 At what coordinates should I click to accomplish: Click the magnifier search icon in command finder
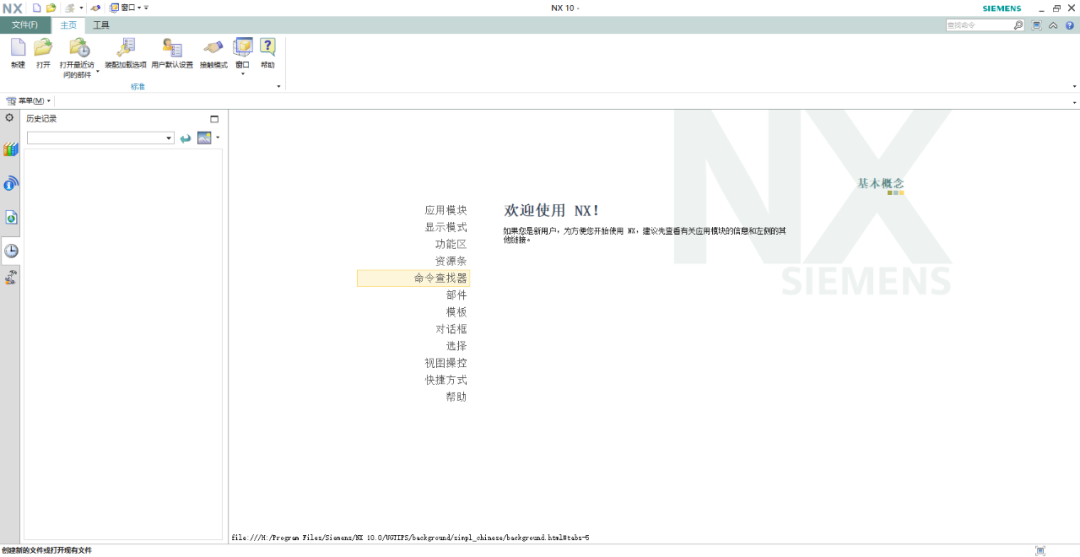pos(1019,25)
